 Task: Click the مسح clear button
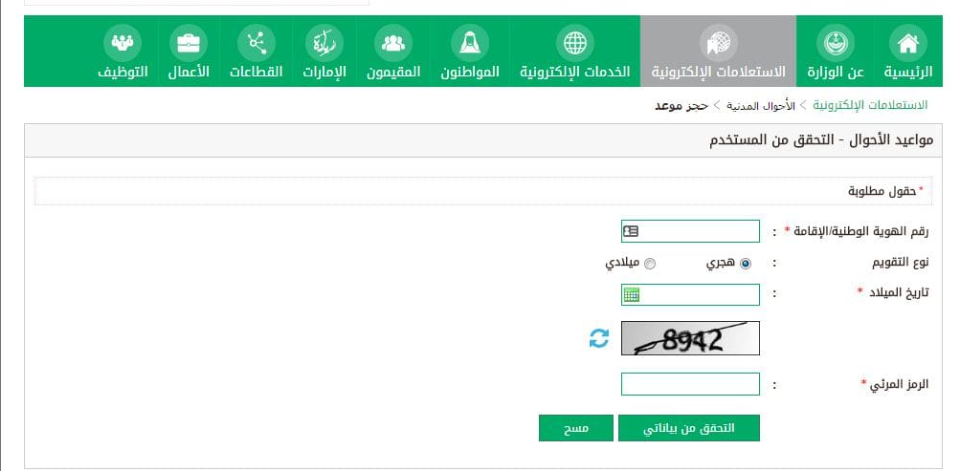(x=576, y=428)
